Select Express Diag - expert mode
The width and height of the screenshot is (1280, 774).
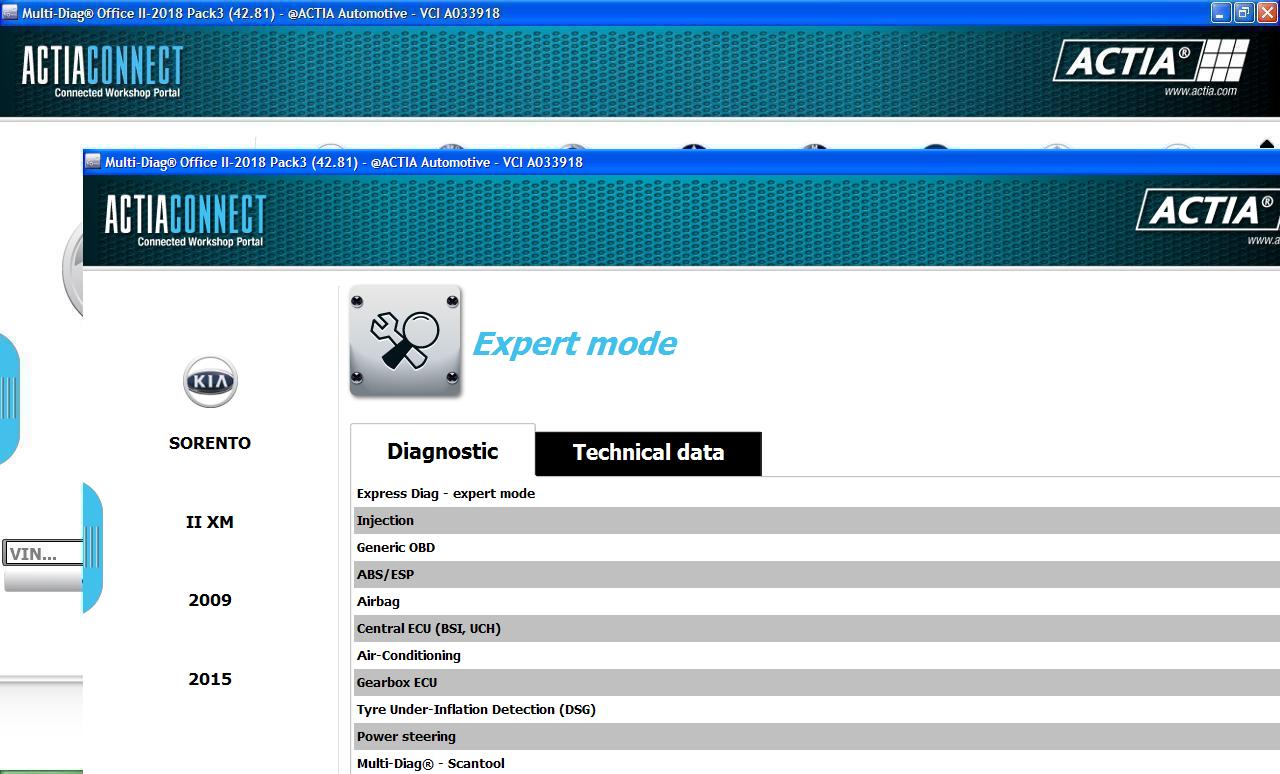[817, 493]
